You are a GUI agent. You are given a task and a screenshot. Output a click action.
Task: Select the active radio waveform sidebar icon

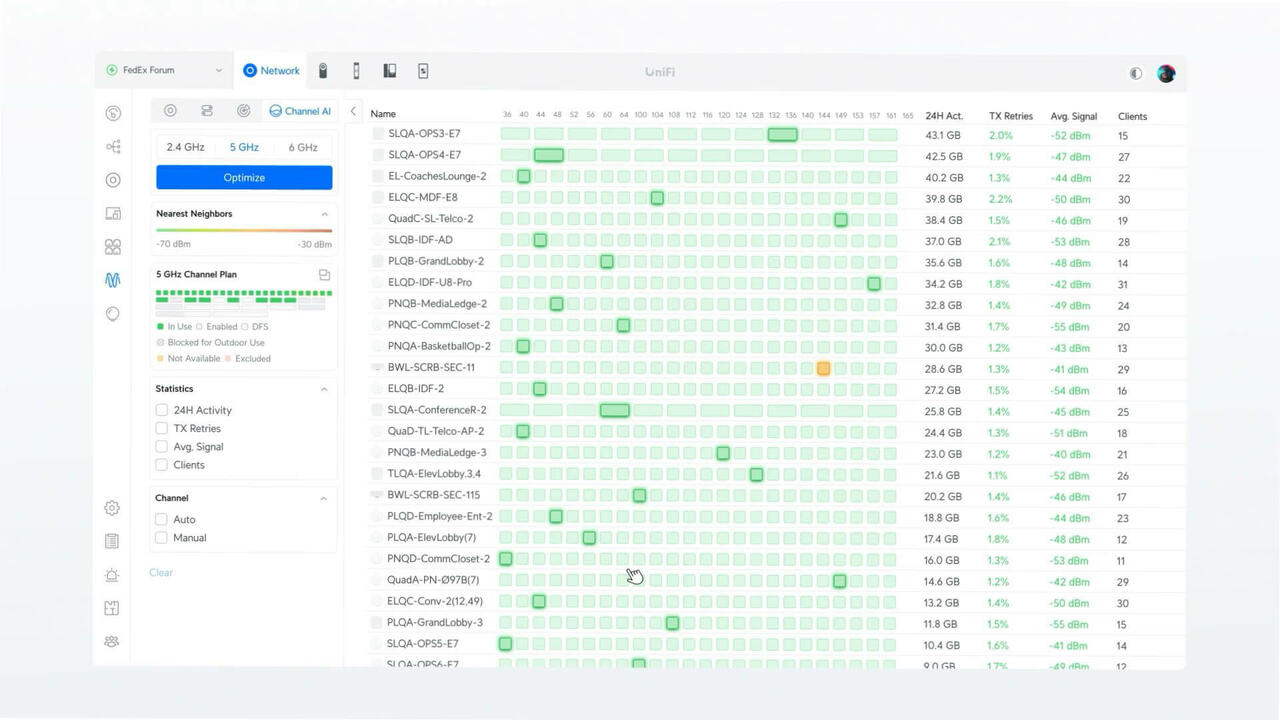click(112, 280)
